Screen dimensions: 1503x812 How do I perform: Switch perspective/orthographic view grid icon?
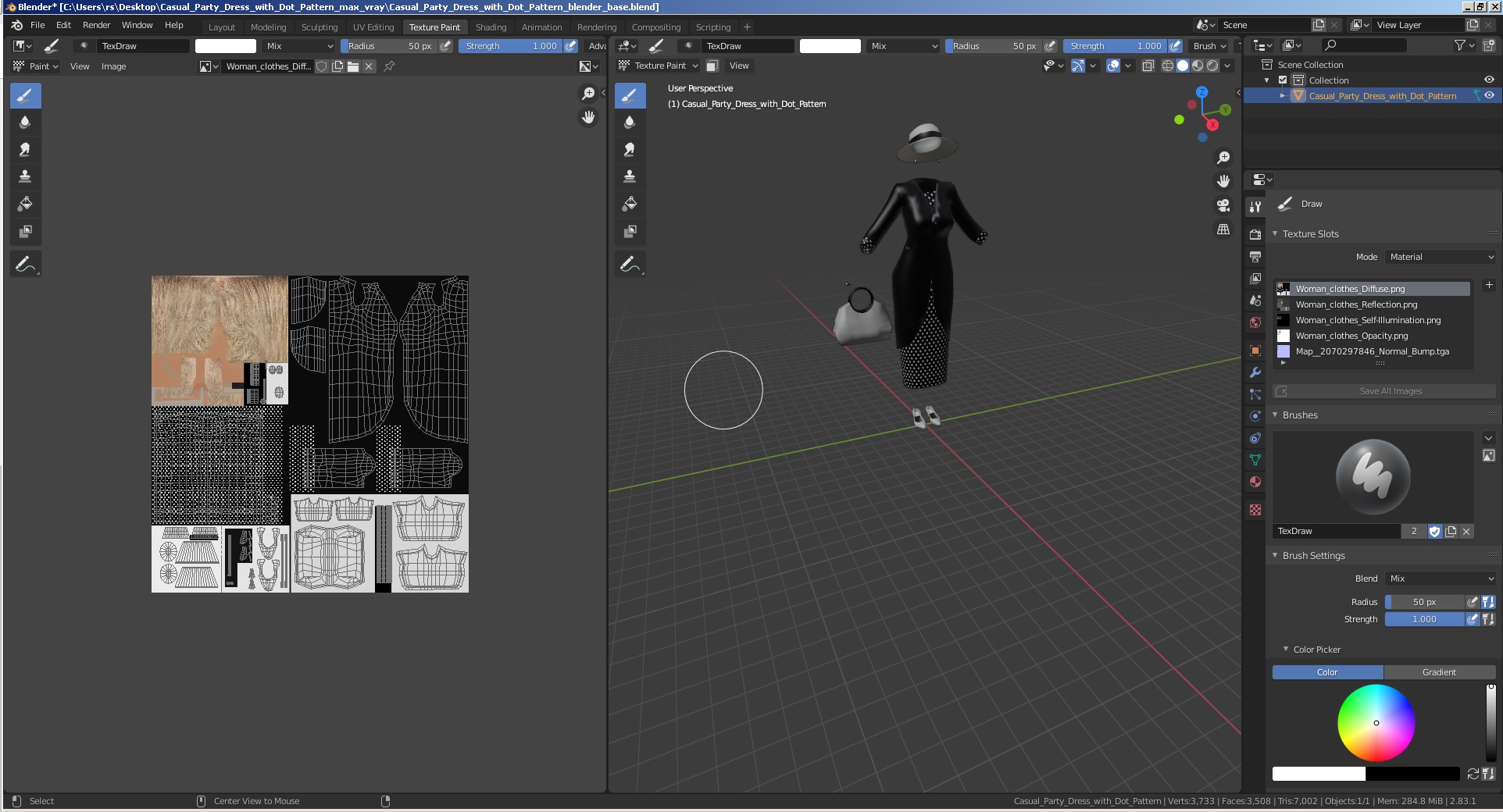click(1223, 230)
